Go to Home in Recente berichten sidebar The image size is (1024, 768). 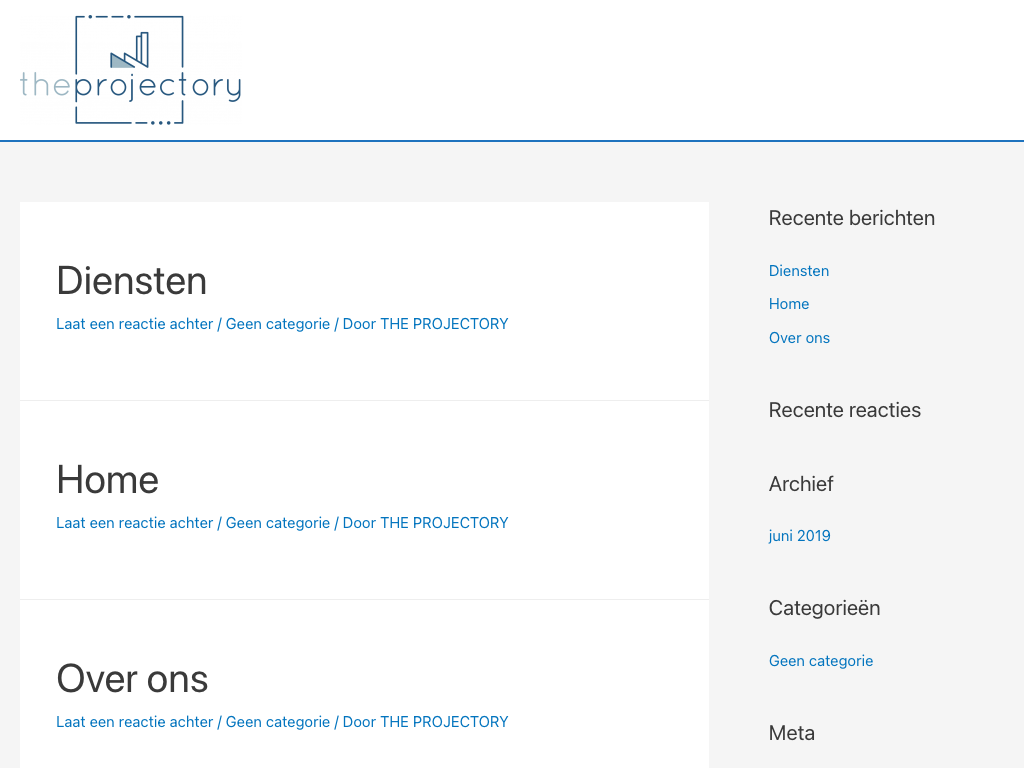point(789,304)
